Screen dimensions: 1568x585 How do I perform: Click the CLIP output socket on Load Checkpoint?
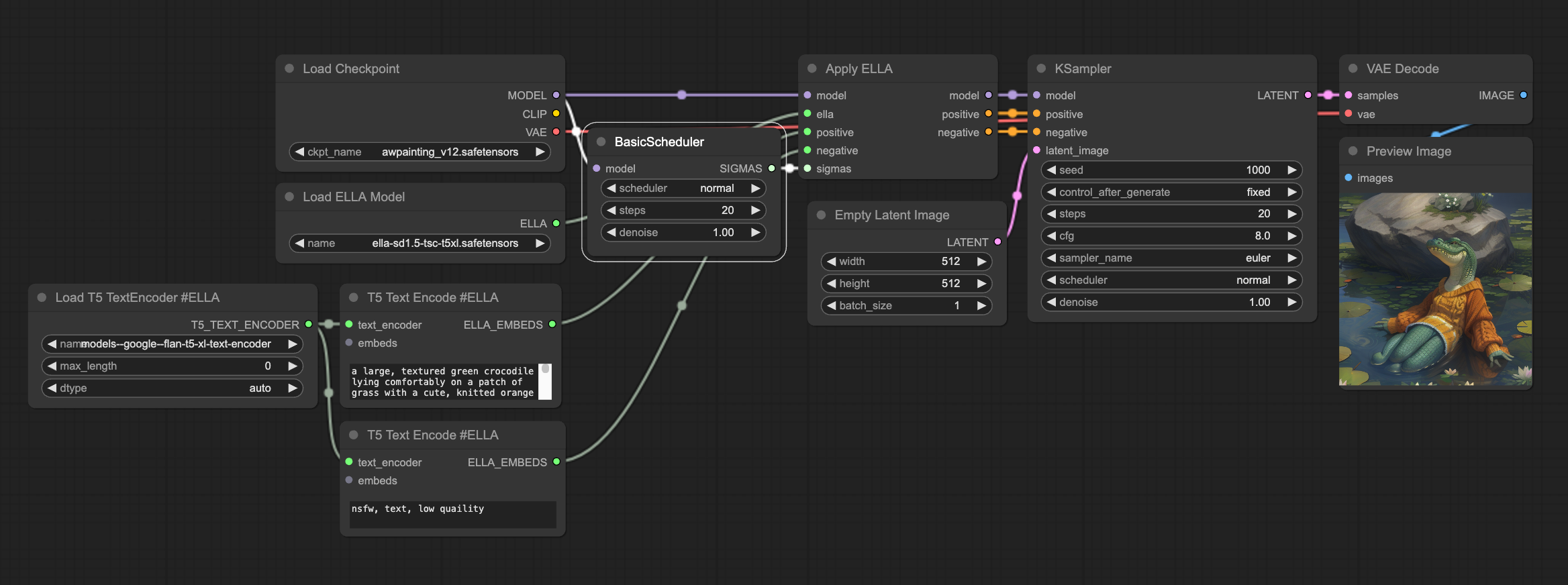tap(556, 114)
